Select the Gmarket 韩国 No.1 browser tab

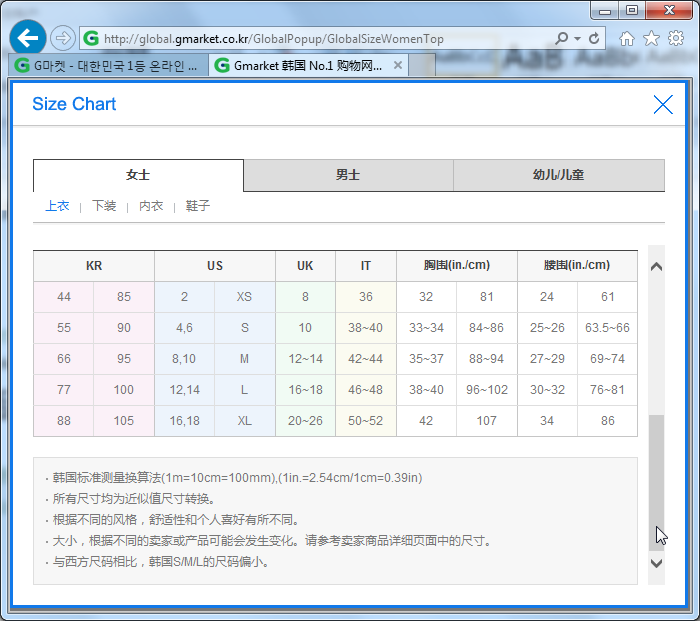point(308,66)
